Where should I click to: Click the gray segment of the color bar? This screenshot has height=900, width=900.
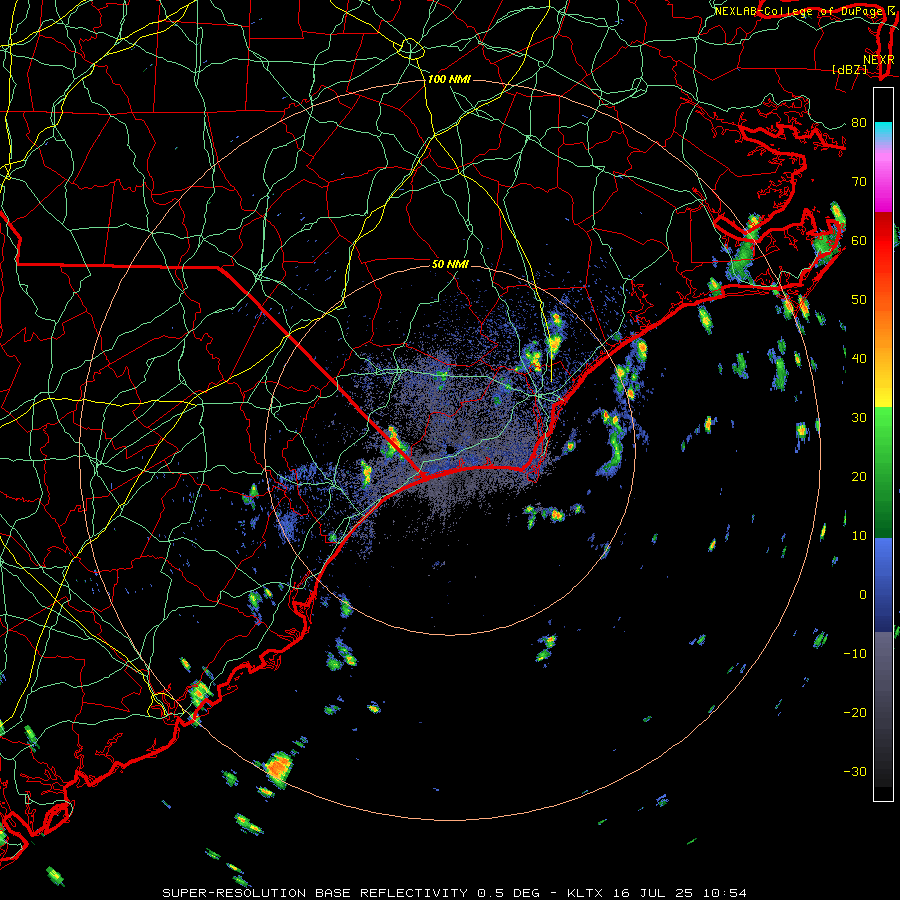click(x=883, y=709)
